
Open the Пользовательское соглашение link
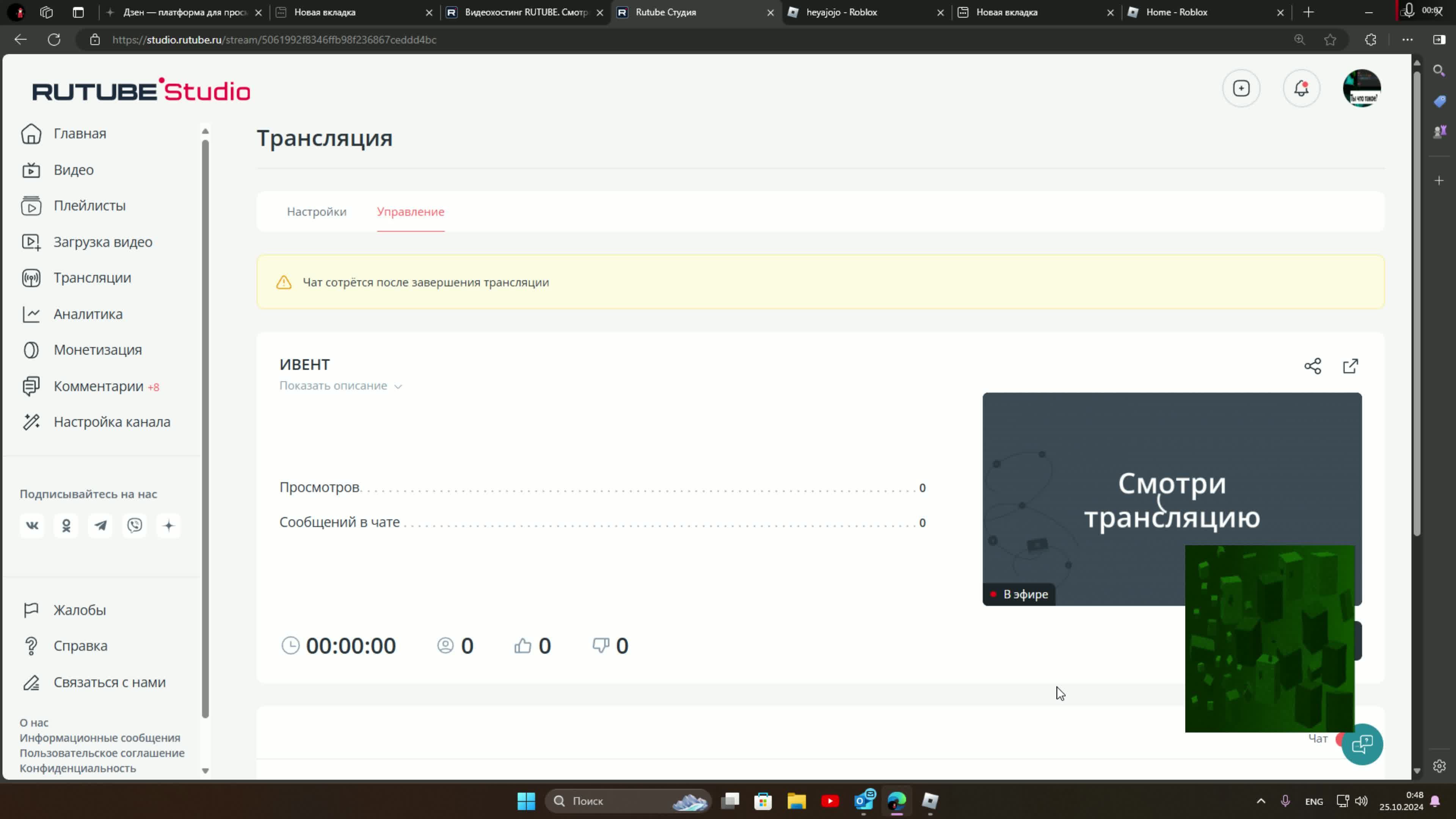tap(102, 753)
